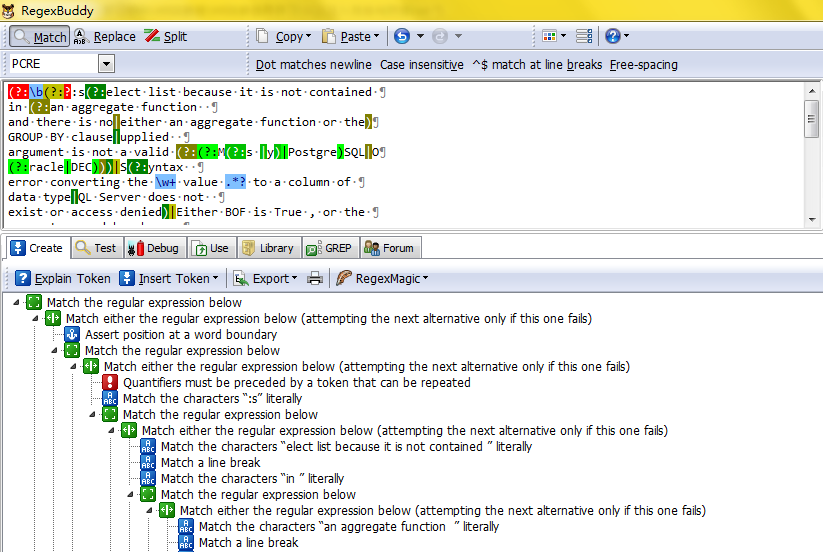This screenshot has height=552, width=823.
Task: Open the Paste dropdown arrow
Action: click(376, 36)
